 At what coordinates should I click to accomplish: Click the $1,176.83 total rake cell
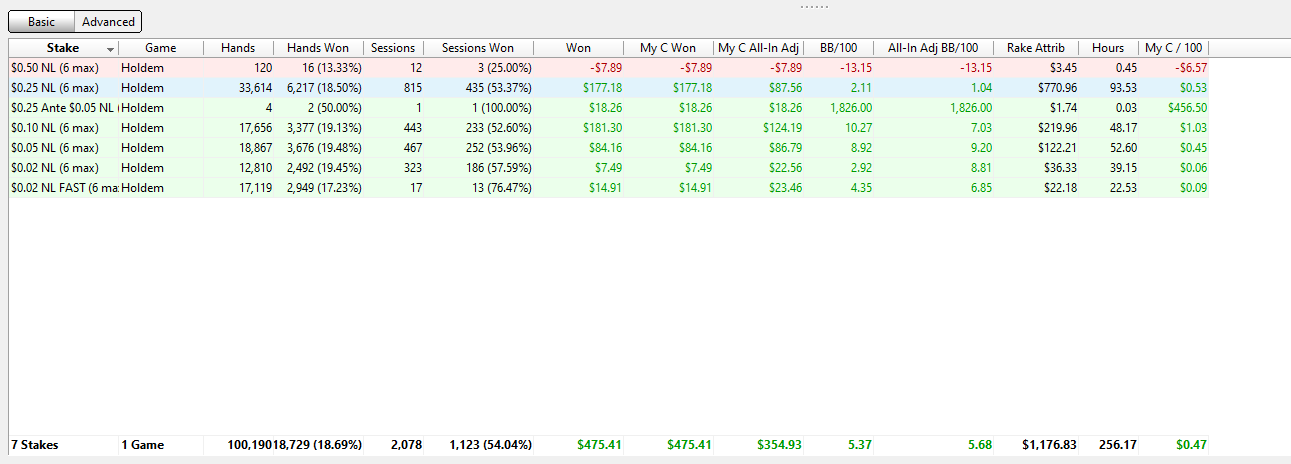[1036, 445]
